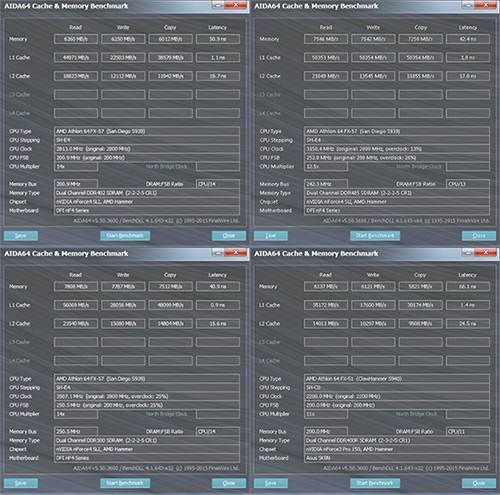Start Benchmark in the Athlon FX-51 window
Screen dimensions: 500x495
click(x=375, y=483)
